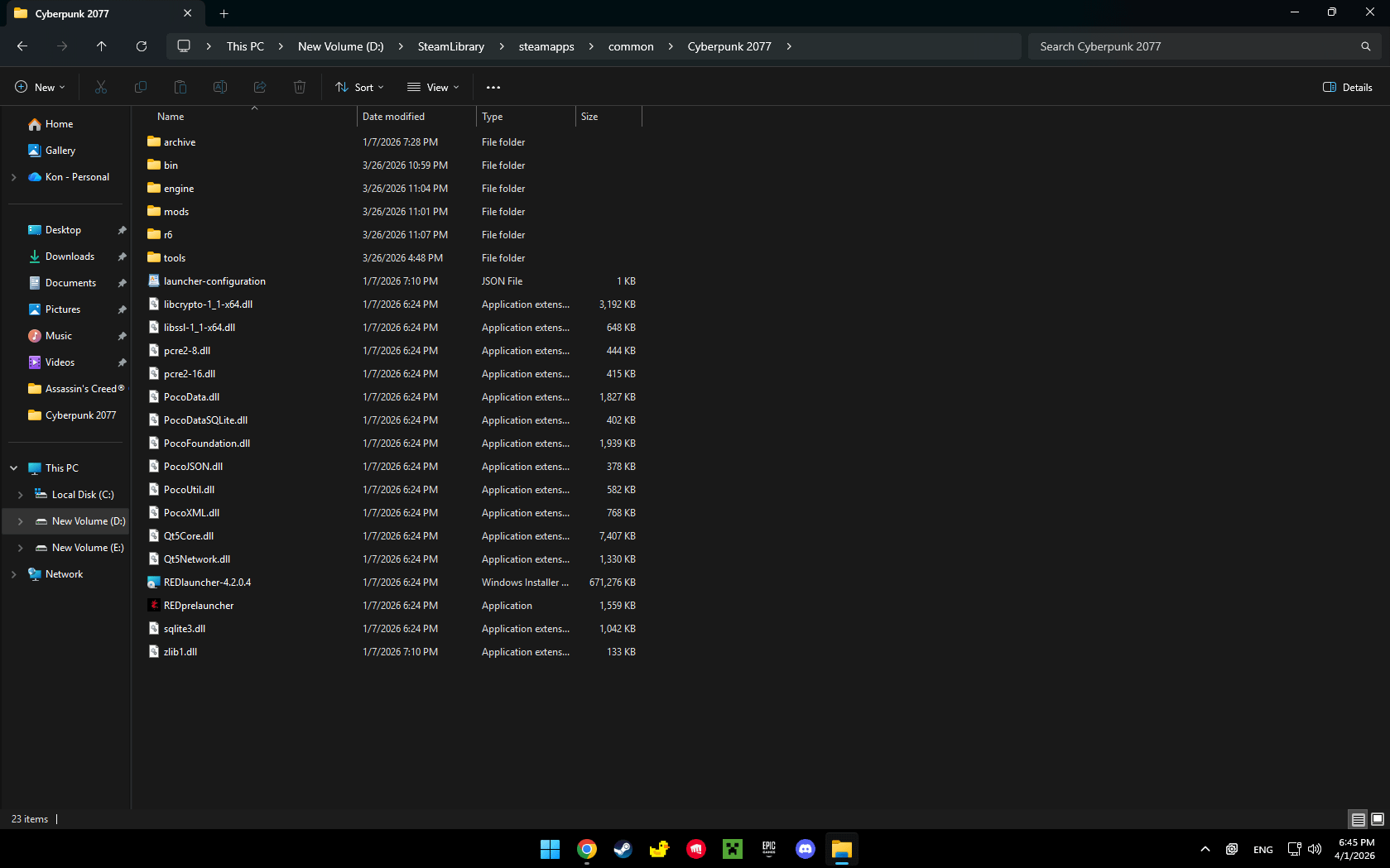Navigate to steamapps breadcrumb
Image resolution: width=1390 pixels, height=868 pixels.
546,46
